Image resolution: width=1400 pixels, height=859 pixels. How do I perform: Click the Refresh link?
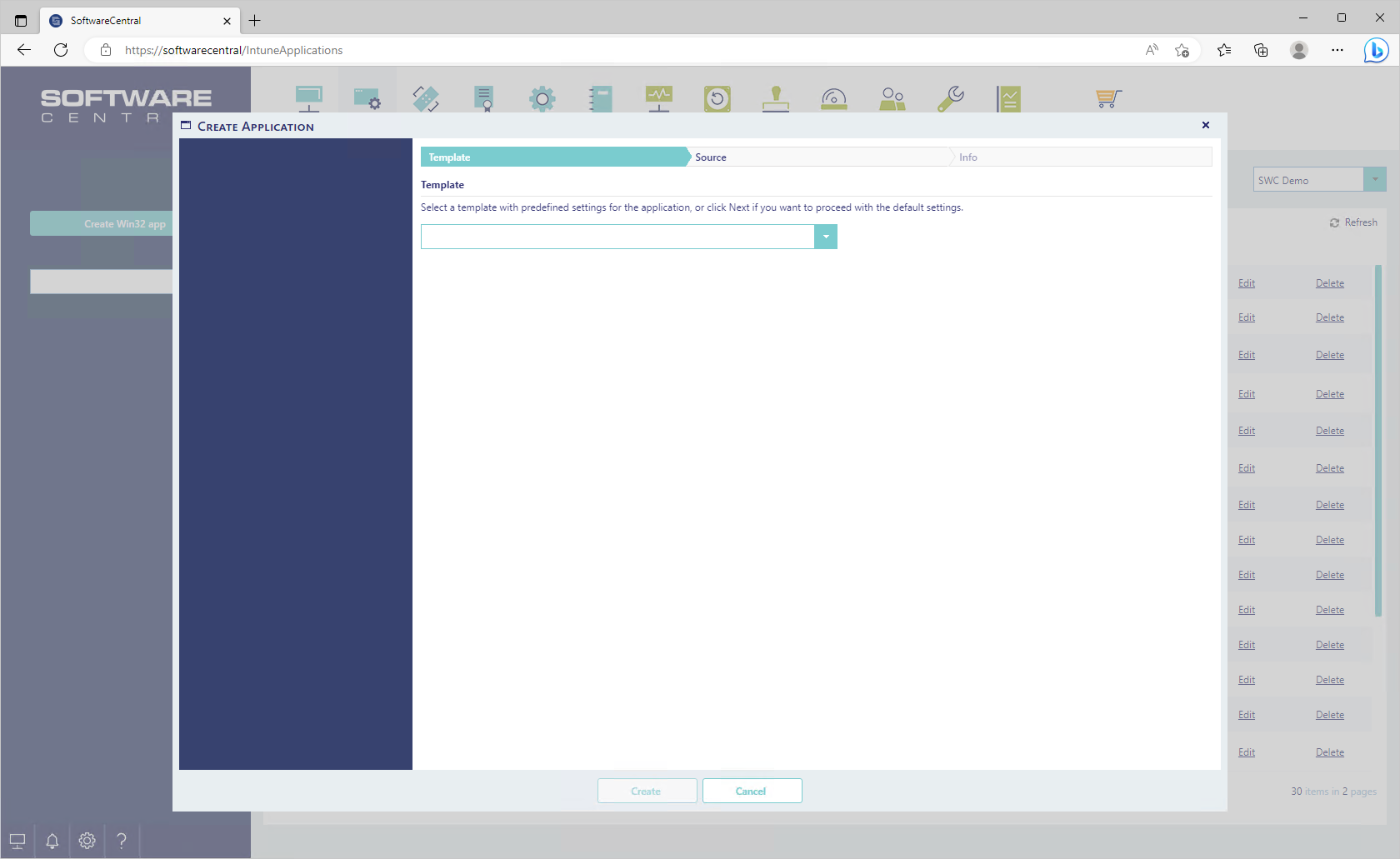(1353, 222)
